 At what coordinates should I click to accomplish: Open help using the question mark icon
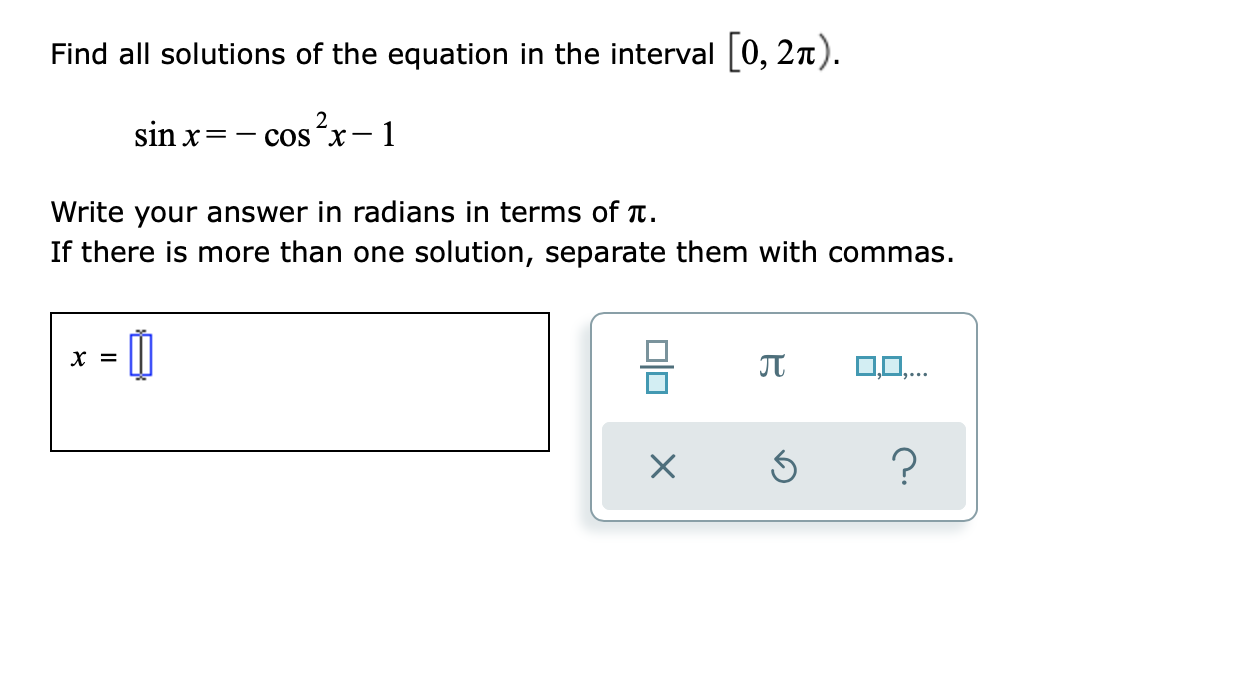(905, 467)
